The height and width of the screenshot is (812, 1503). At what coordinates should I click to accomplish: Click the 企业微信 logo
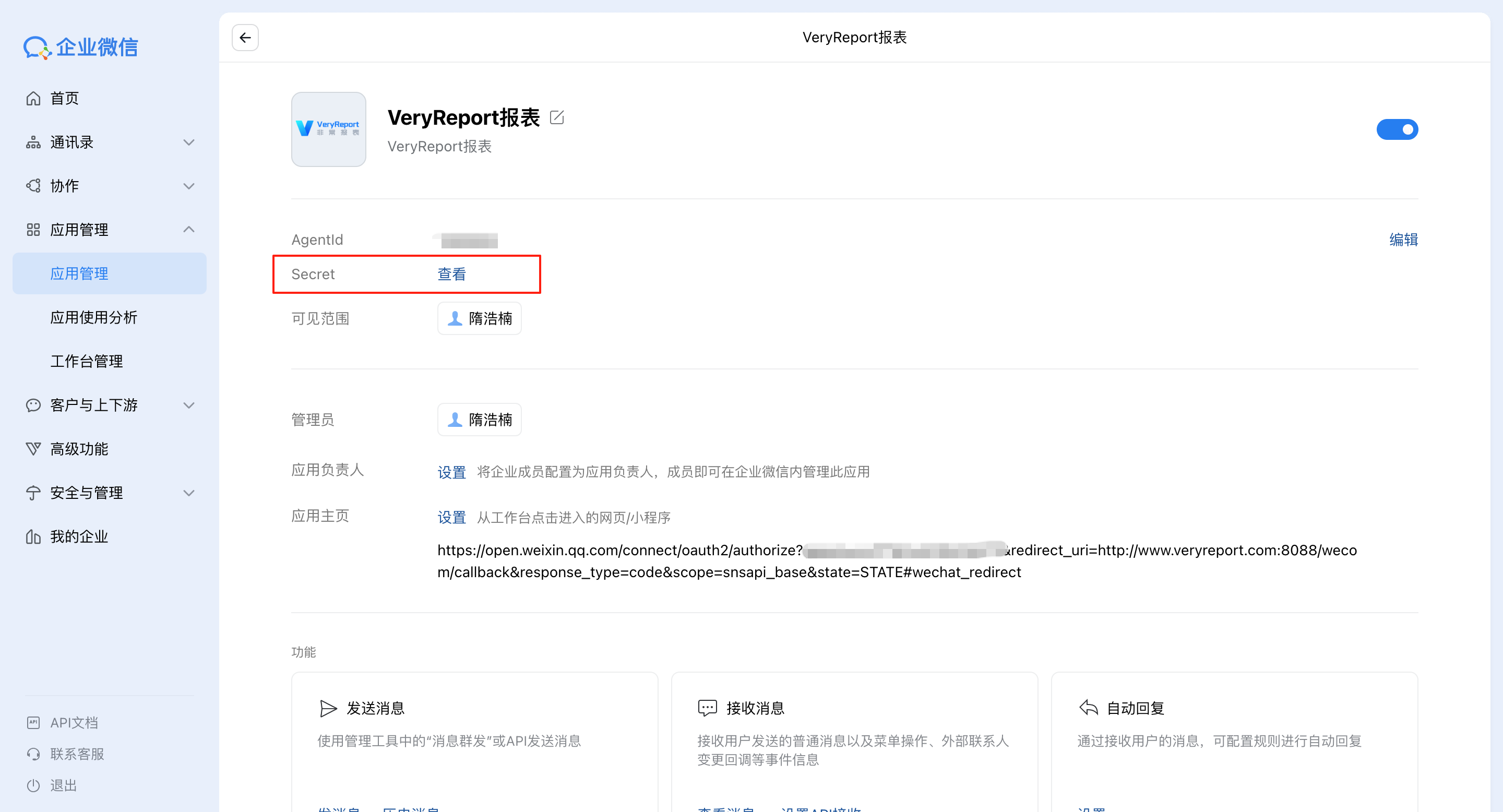(x=80, y=47)
